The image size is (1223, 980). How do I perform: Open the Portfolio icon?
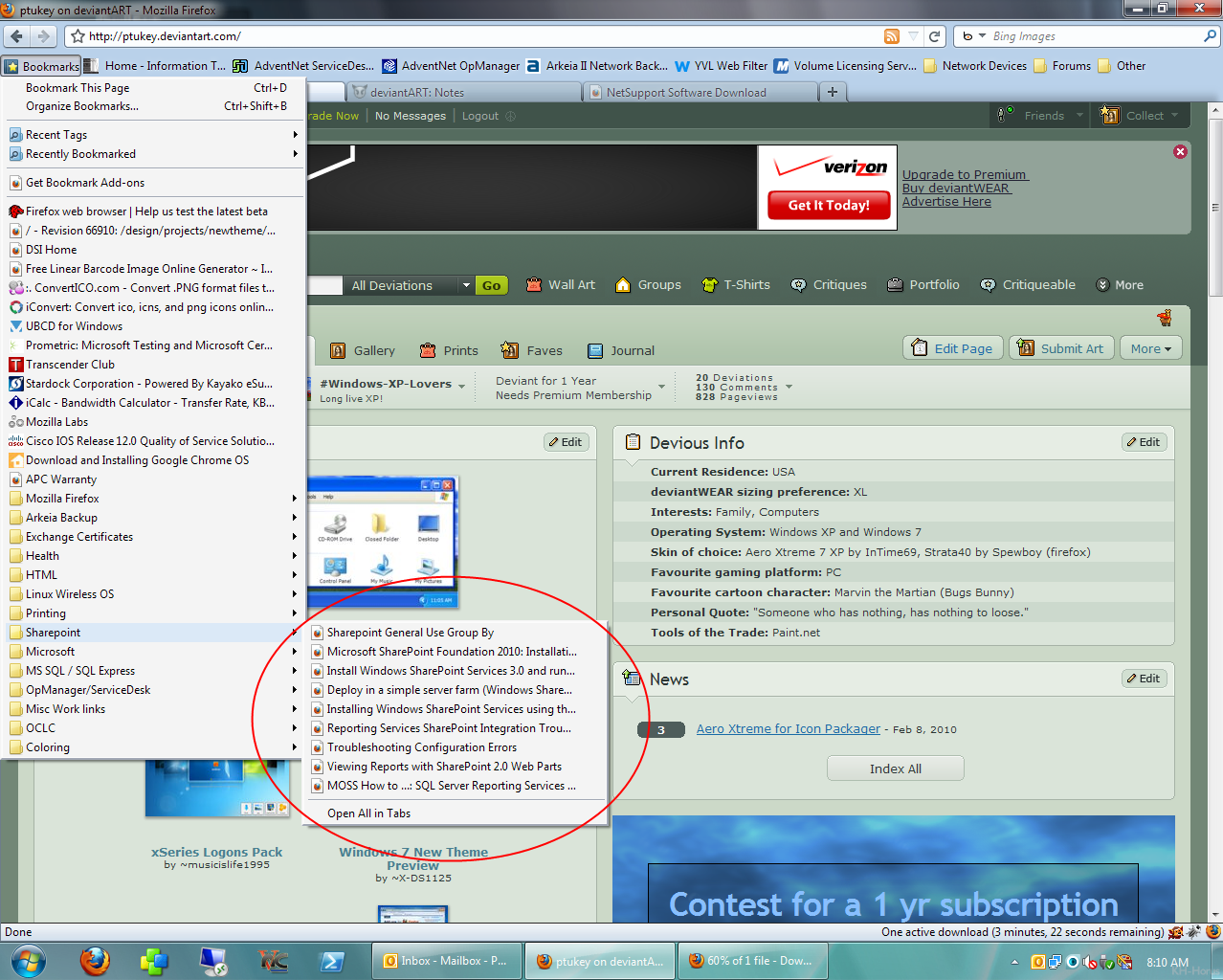click(895, 284)
